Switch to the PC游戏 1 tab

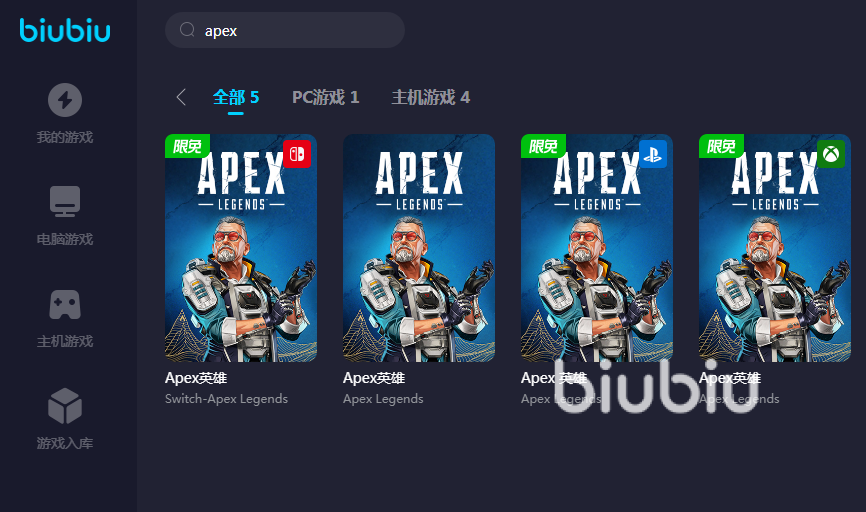(326, 98)
